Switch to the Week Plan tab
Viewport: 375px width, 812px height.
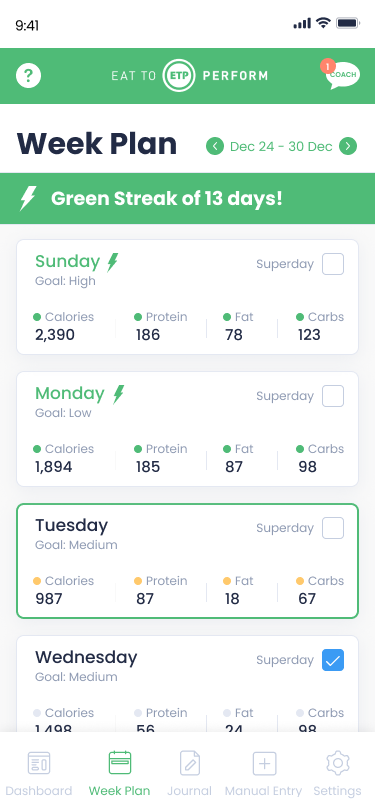[x=120, y=774]
